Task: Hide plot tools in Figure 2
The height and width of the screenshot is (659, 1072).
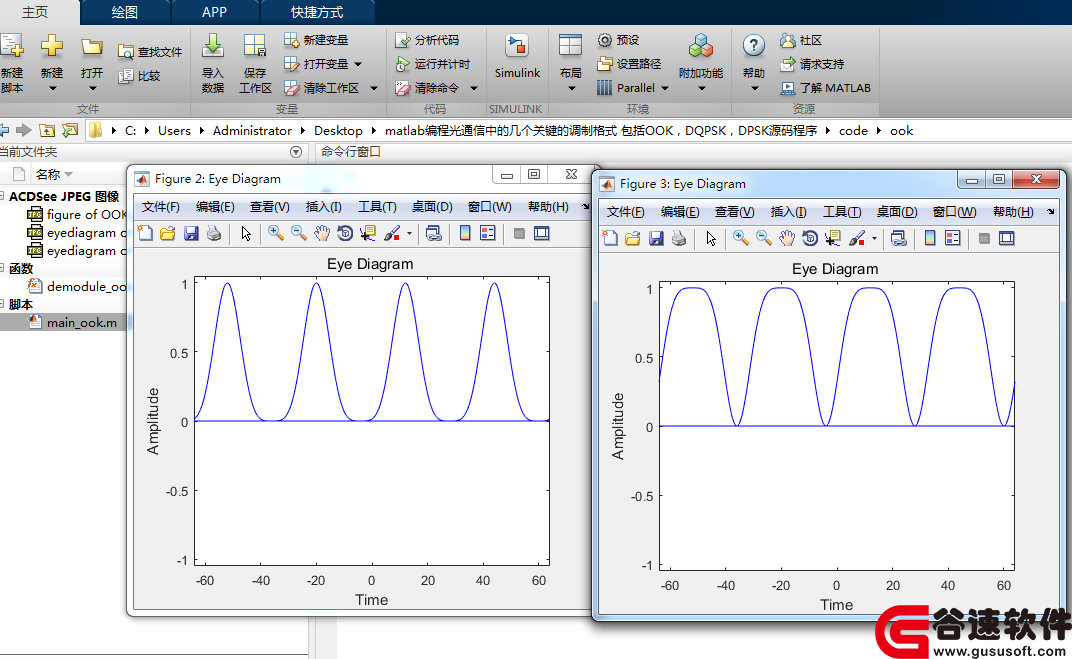Action: pyautogui.click(x=520, y=234)
